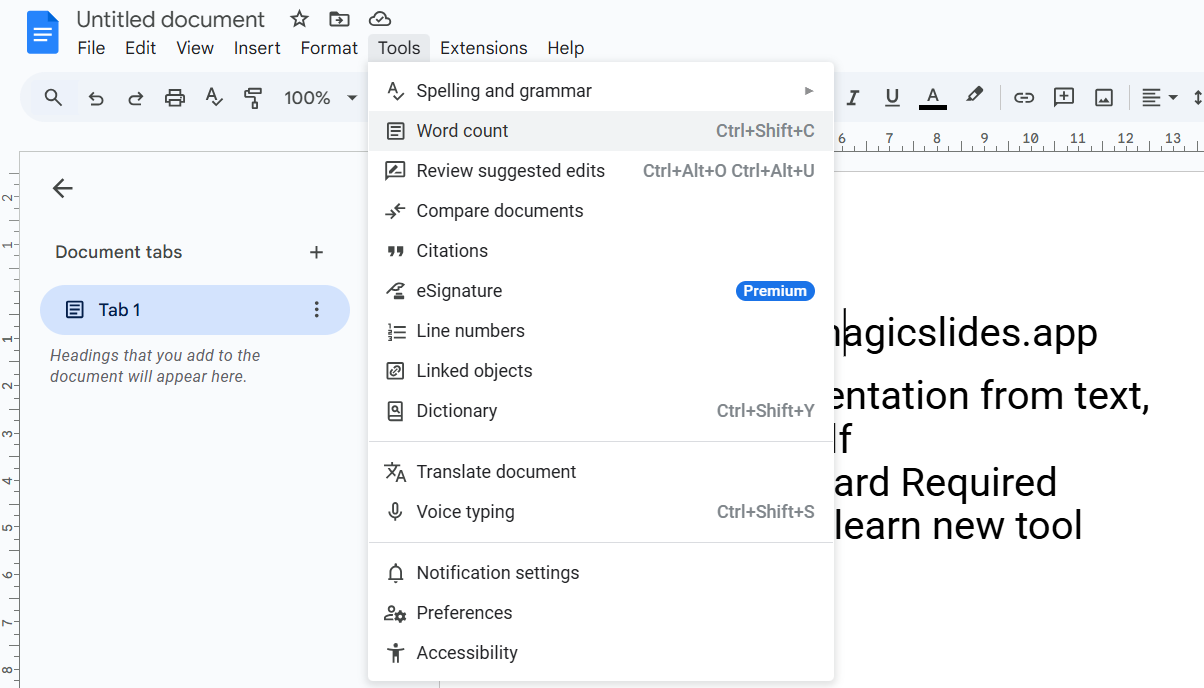The height and width of the screenshot is (688, 1204).
Task: Toggle italic formatting
Action: (x=853, y=97)
